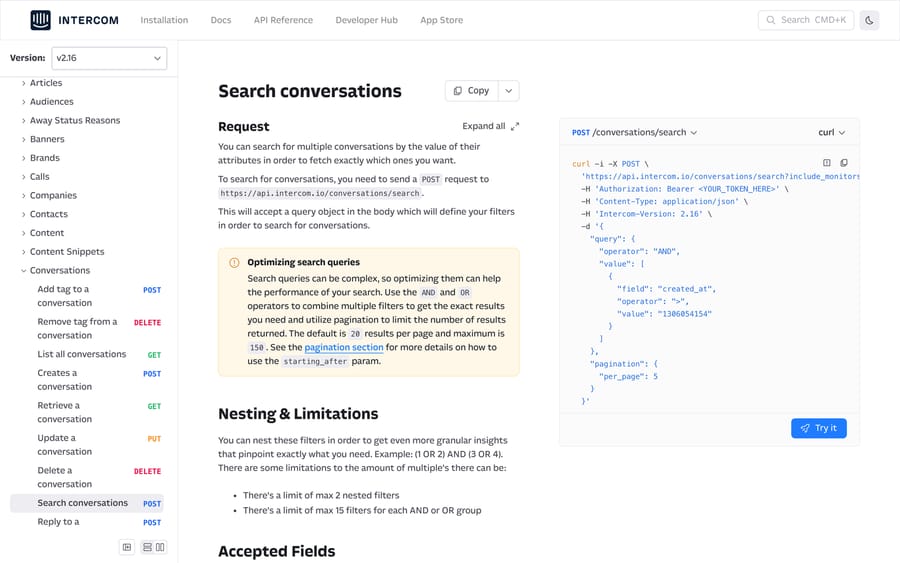Follow the pagination section link
Viewport: 900px width, 563px height.
pyautogui.click(x=344, y=347)
